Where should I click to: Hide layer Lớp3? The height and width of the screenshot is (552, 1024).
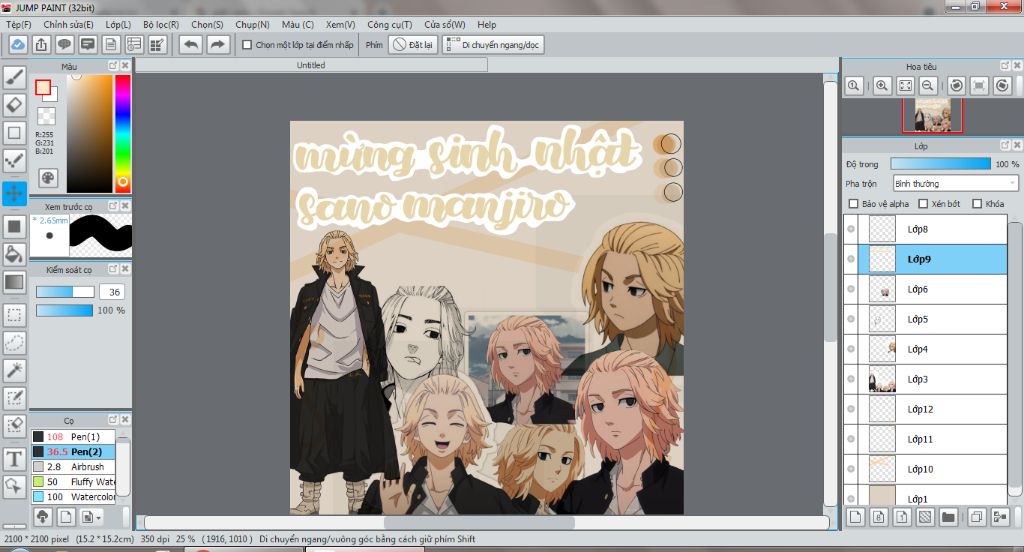point(851,379)
